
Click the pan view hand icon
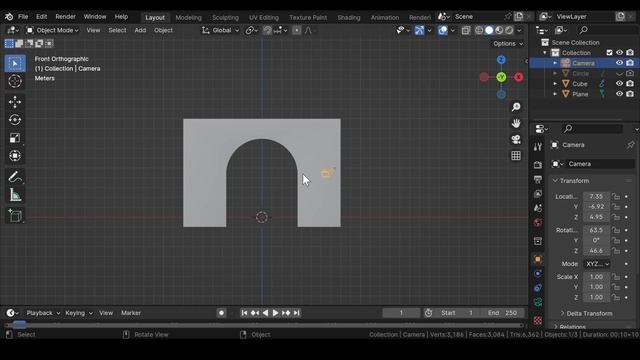tap(516, 123)
